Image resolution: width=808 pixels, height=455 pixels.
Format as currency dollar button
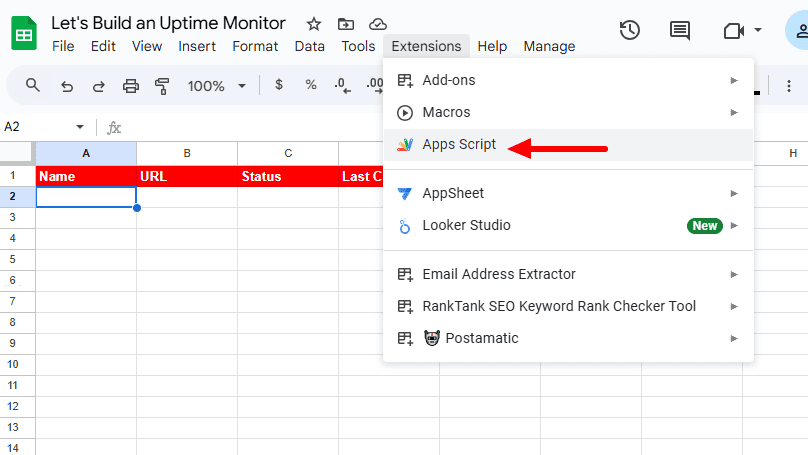[279, 85]
